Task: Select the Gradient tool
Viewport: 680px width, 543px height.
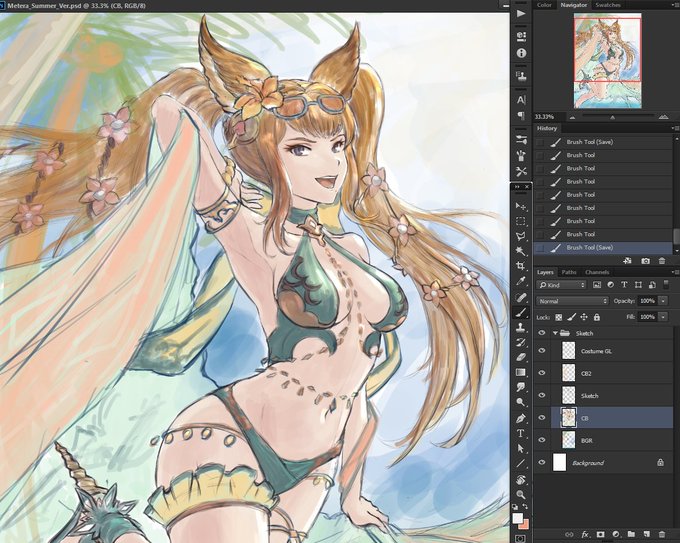Action: point(521,372)
